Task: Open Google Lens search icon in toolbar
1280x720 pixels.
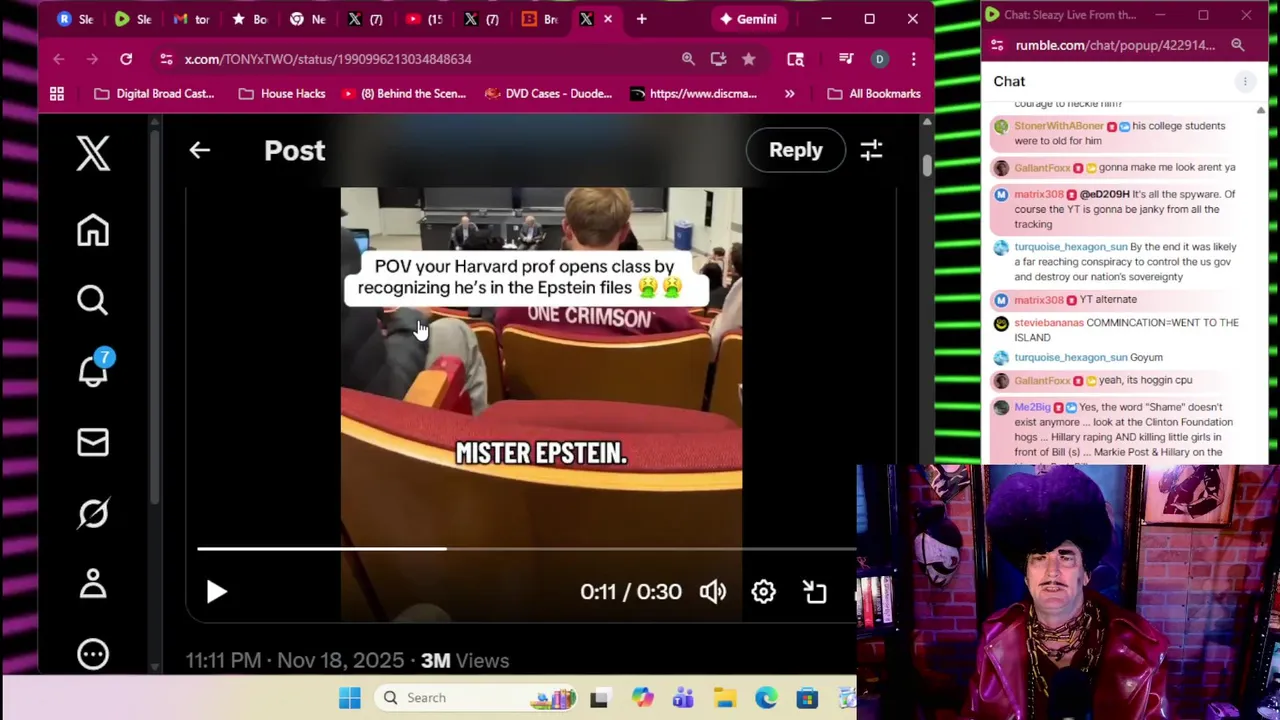Action: pyautogui.click(x=795, y=59)
